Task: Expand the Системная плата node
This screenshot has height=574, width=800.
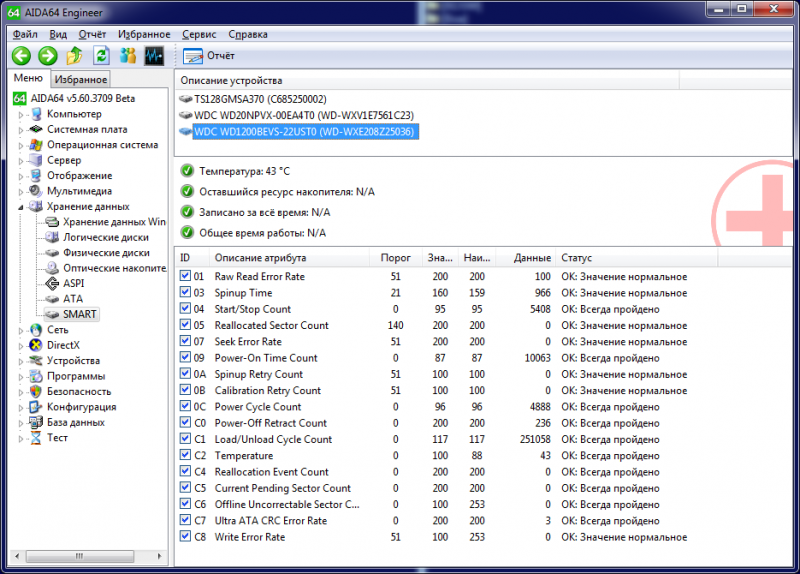Action: 21,130
